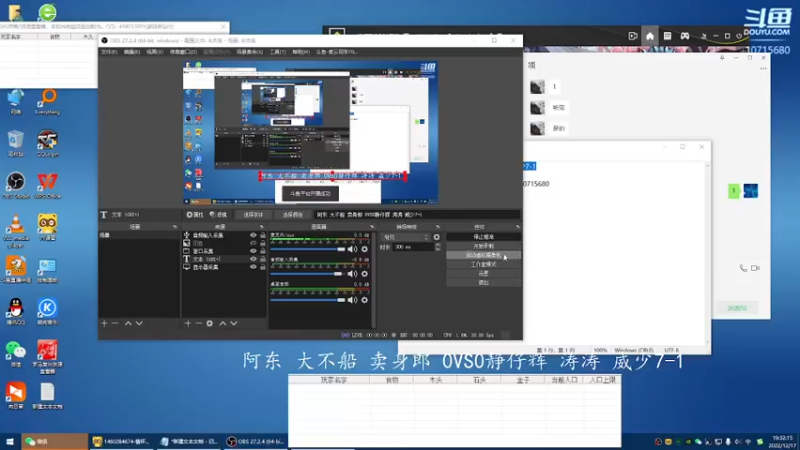The height and width of the screenshot is (450, 800).
Task: Mute the 桌面音频 mixer channel
Action: click(352, 300)
